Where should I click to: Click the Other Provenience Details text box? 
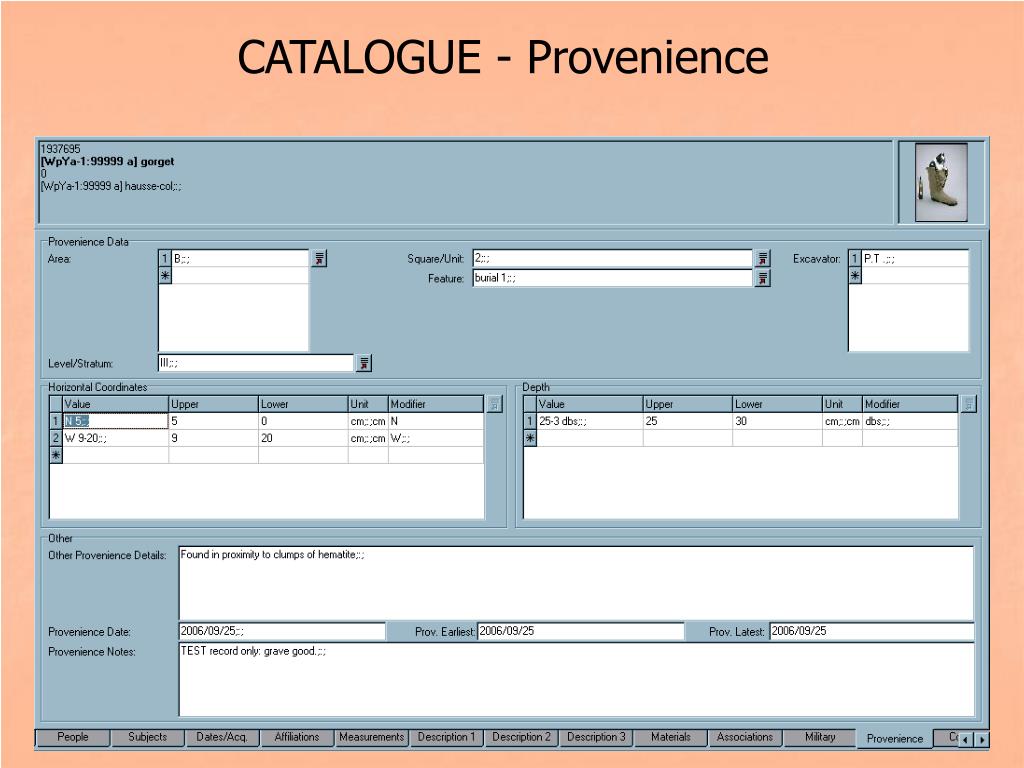coord(576,583)
